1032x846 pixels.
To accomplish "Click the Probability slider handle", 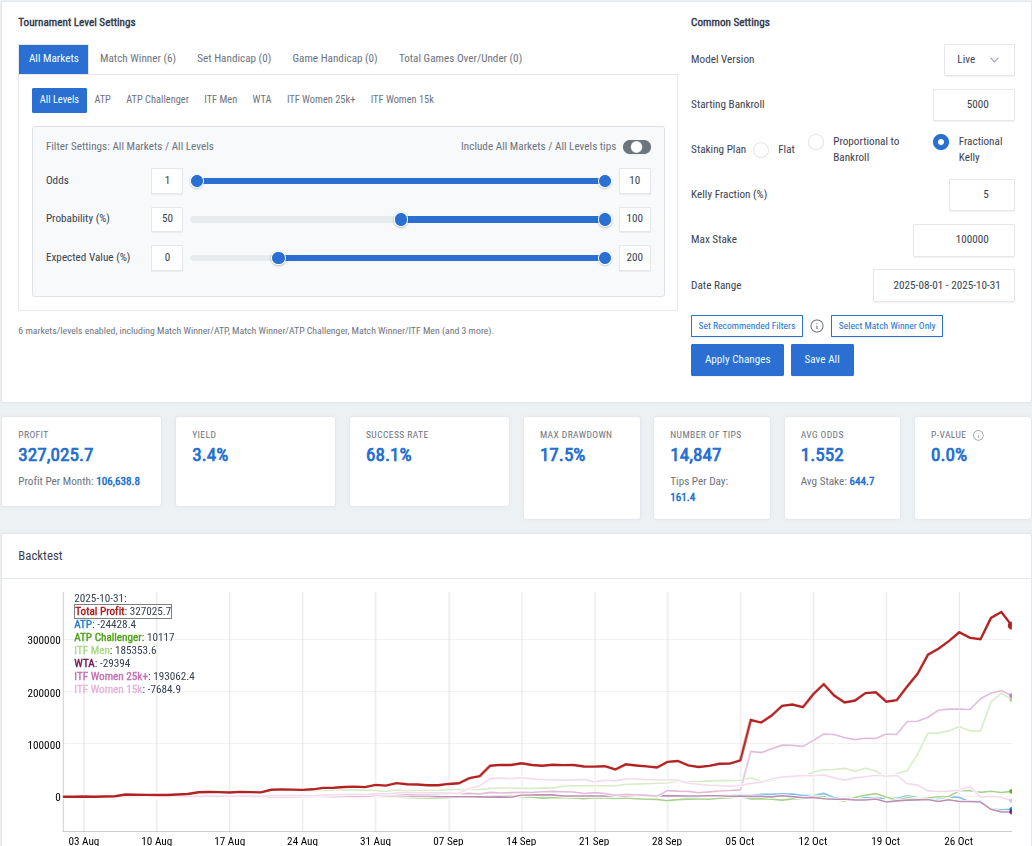I will pyautogui.click(x=401, y=219).
